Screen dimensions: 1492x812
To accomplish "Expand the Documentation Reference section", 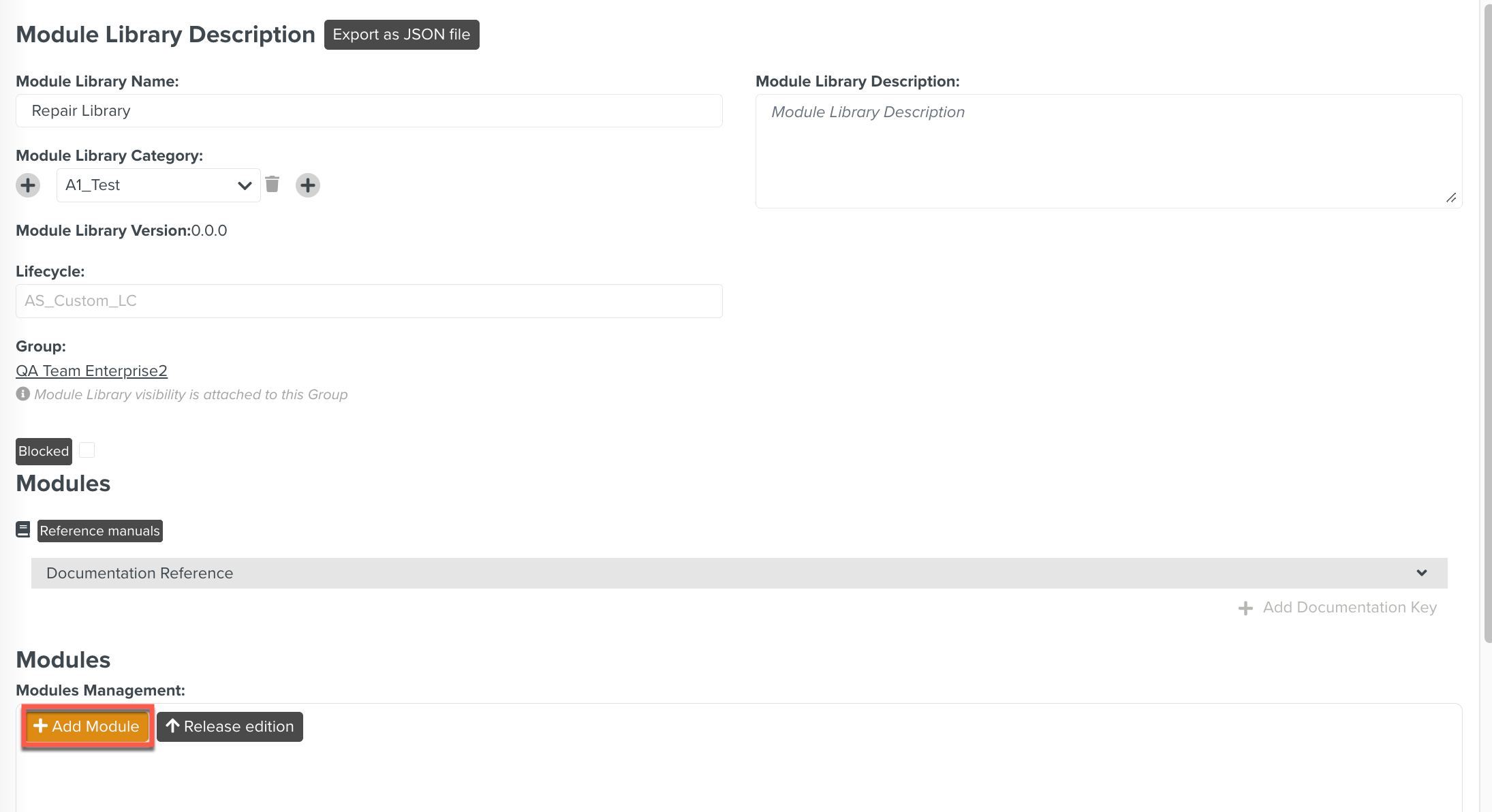I will [739, 574].
